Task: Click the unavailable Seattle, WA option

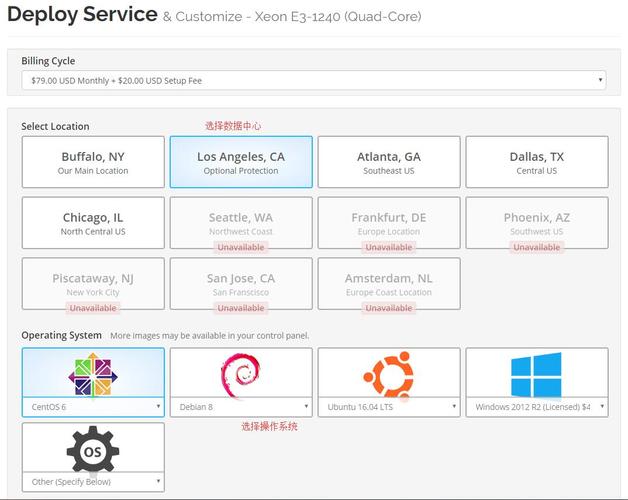Action: tap(241, 223)
